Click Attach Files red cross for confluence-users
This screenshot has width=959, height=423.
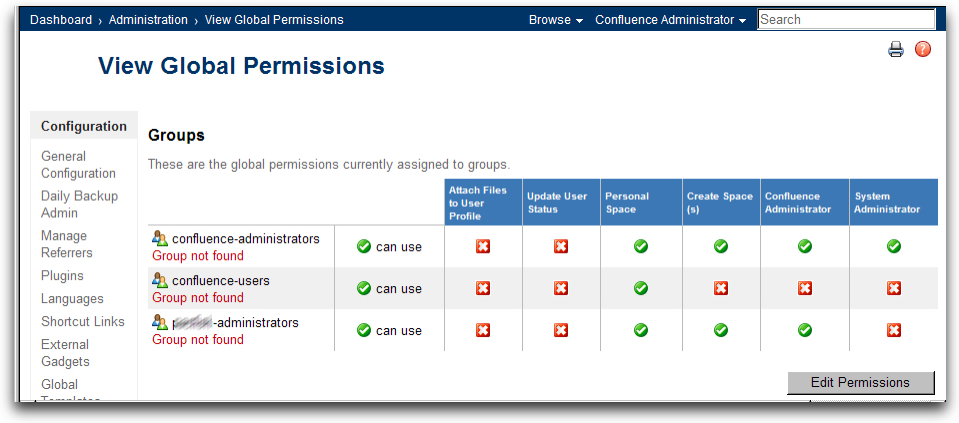483,288
